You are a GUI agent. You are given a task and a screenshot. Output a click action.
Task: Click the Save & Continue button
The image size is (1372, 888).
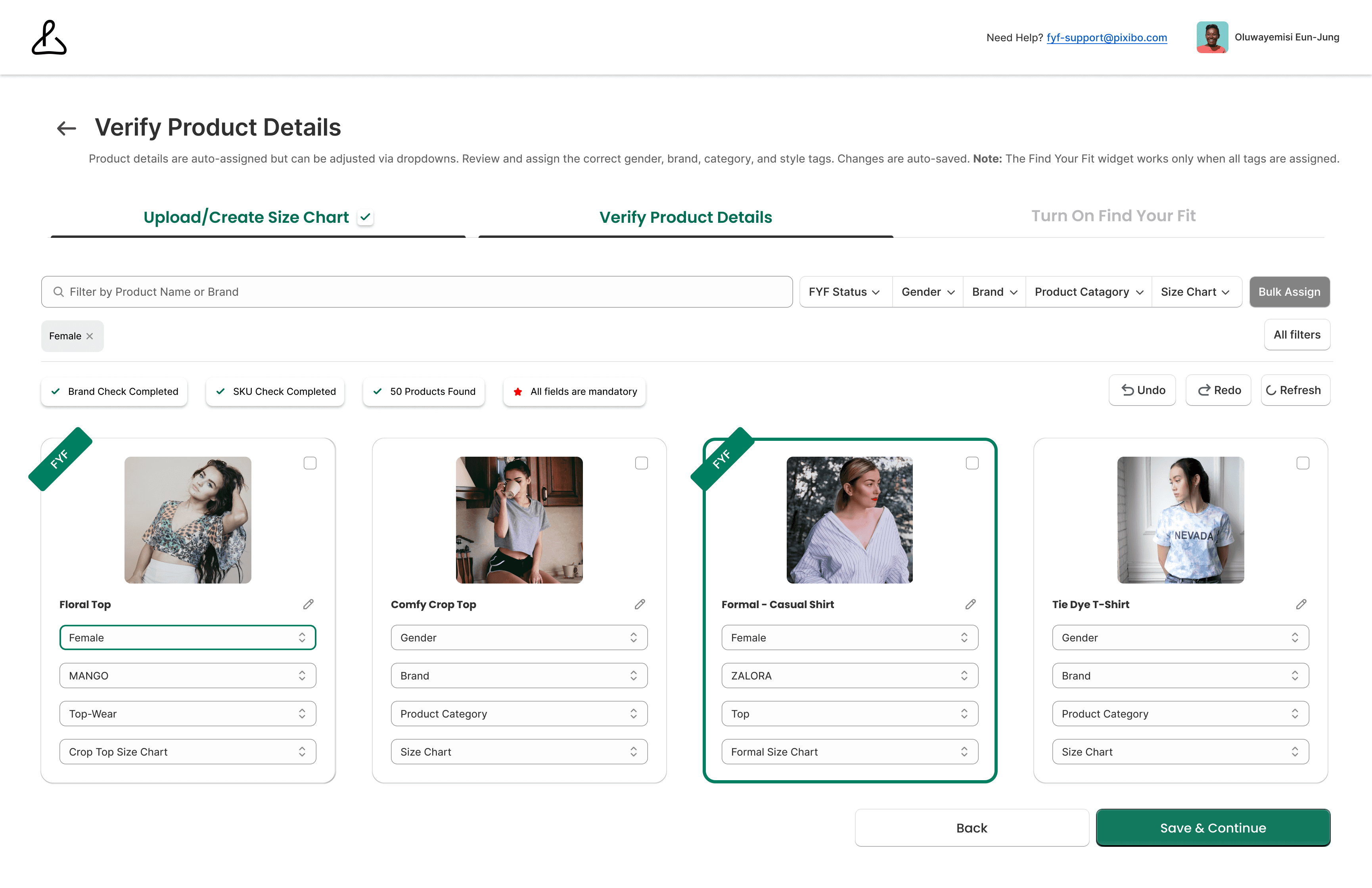[x=1213, y=828]
